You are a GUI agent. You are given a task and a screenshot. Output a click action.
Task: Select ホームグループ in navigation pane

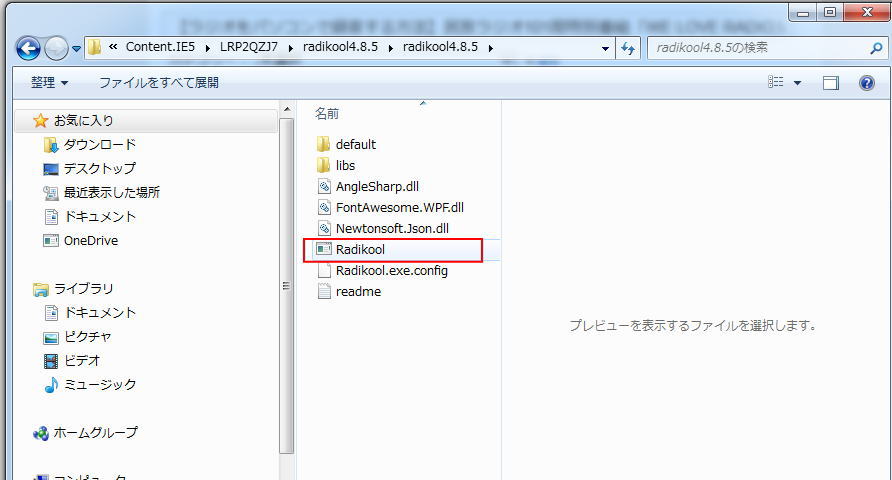[95, 433]
